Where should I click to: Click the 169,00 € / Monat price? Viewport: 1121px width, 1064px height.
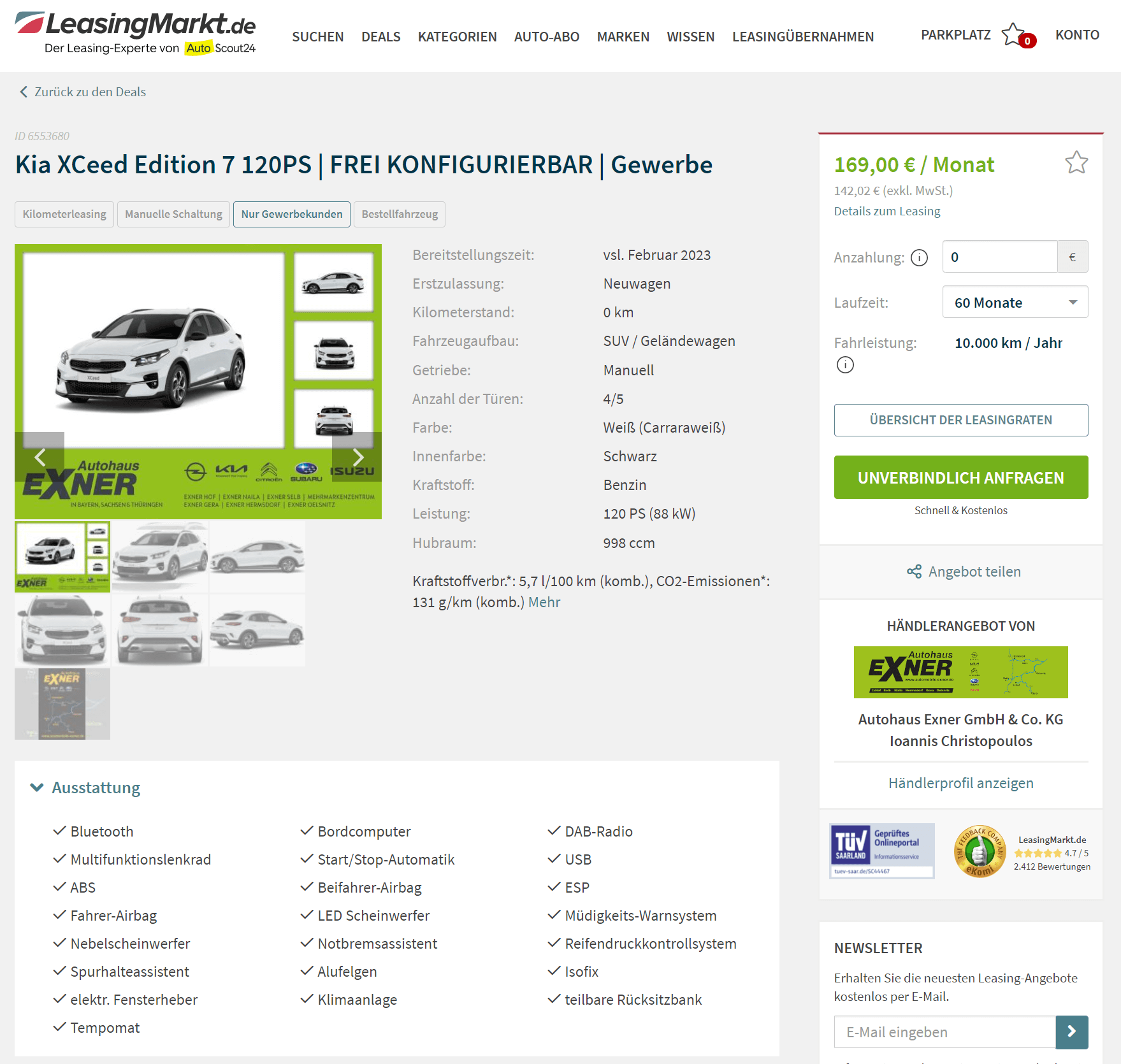click(914, 164)
